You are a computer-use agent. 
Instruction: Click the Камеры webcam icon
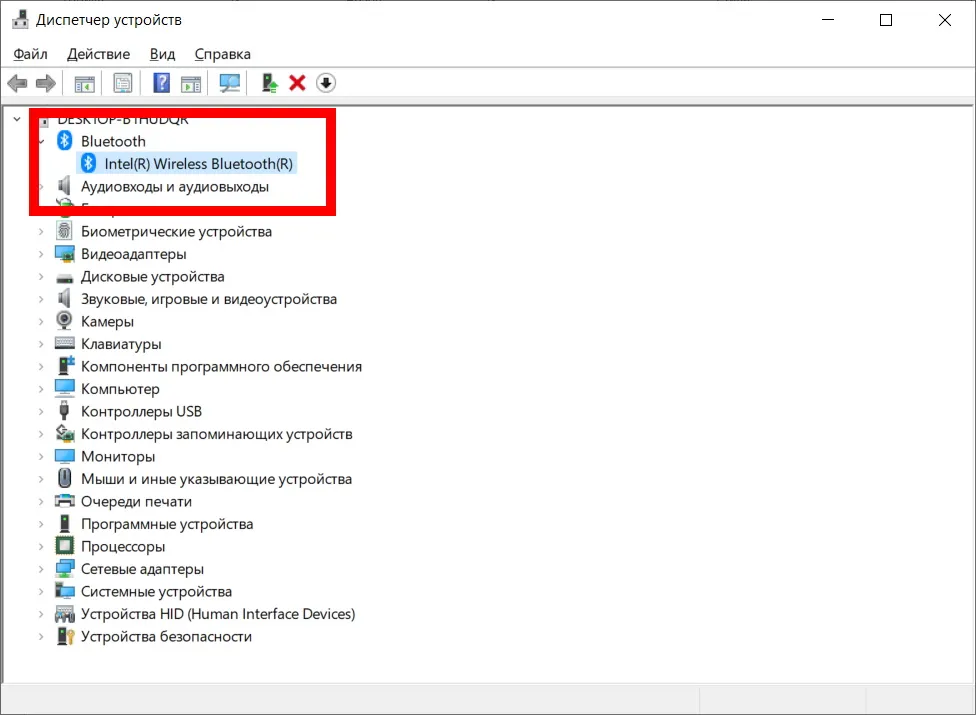[x=64, y=321]
